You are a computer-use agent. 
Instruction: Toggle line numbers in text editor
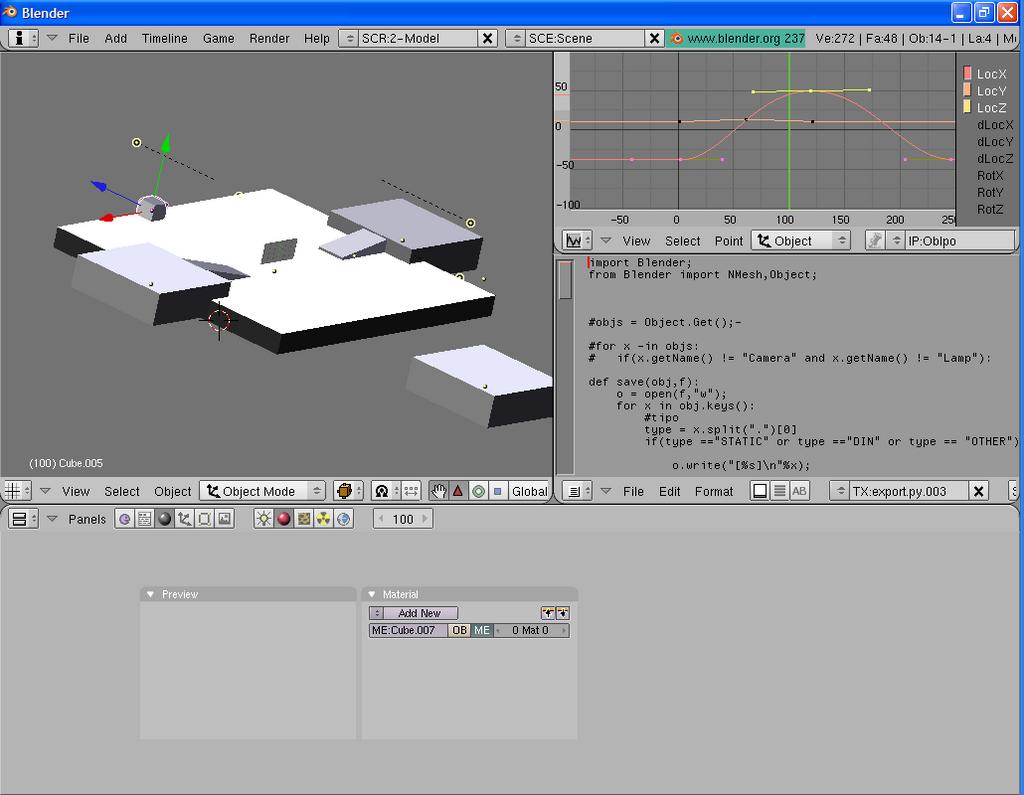pyautogui.click(x=780, y=491)
